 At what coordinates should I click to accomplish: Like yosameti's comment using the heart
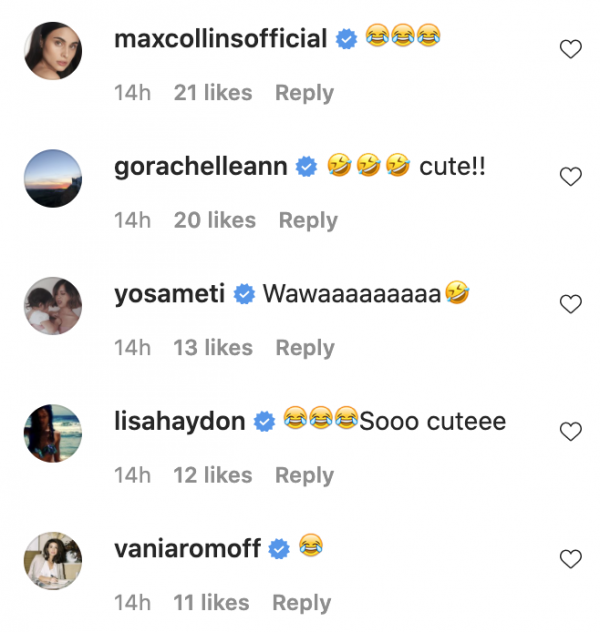pyautogui.click(x=570, y=304)
